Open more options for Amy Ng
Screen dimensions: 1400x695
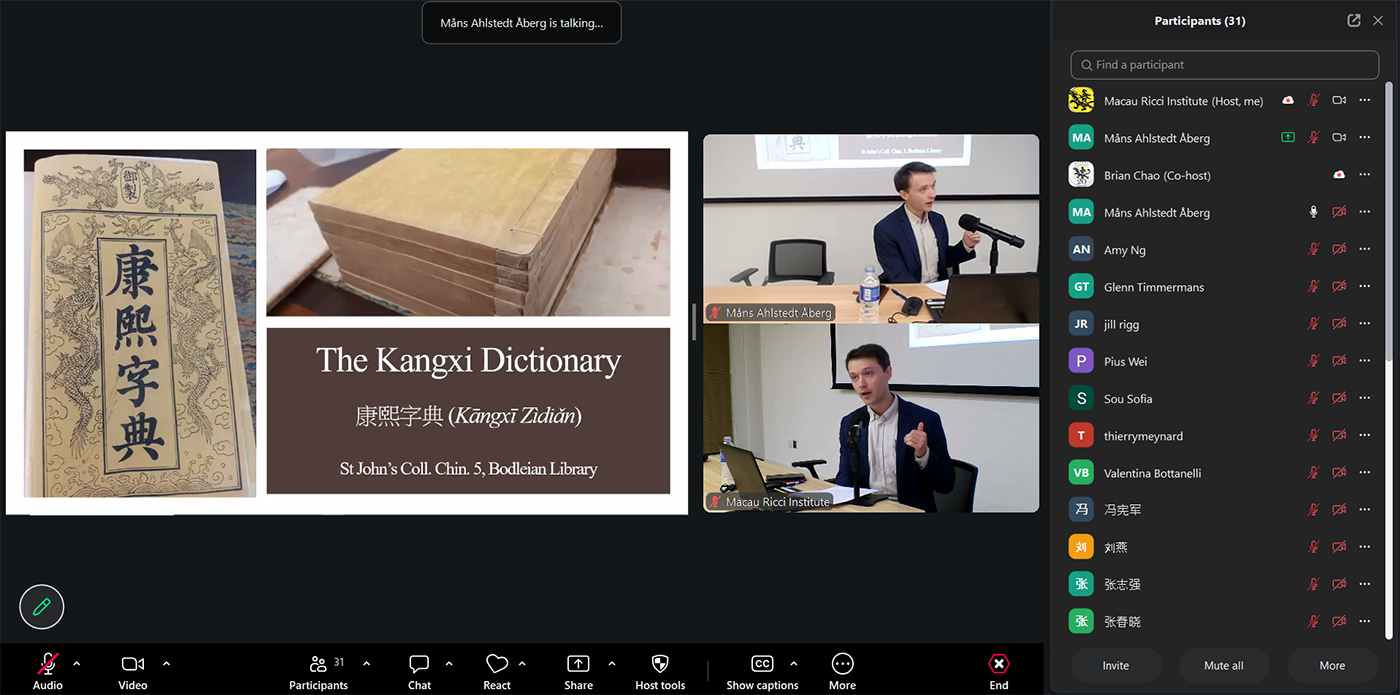pos(1365,250)
